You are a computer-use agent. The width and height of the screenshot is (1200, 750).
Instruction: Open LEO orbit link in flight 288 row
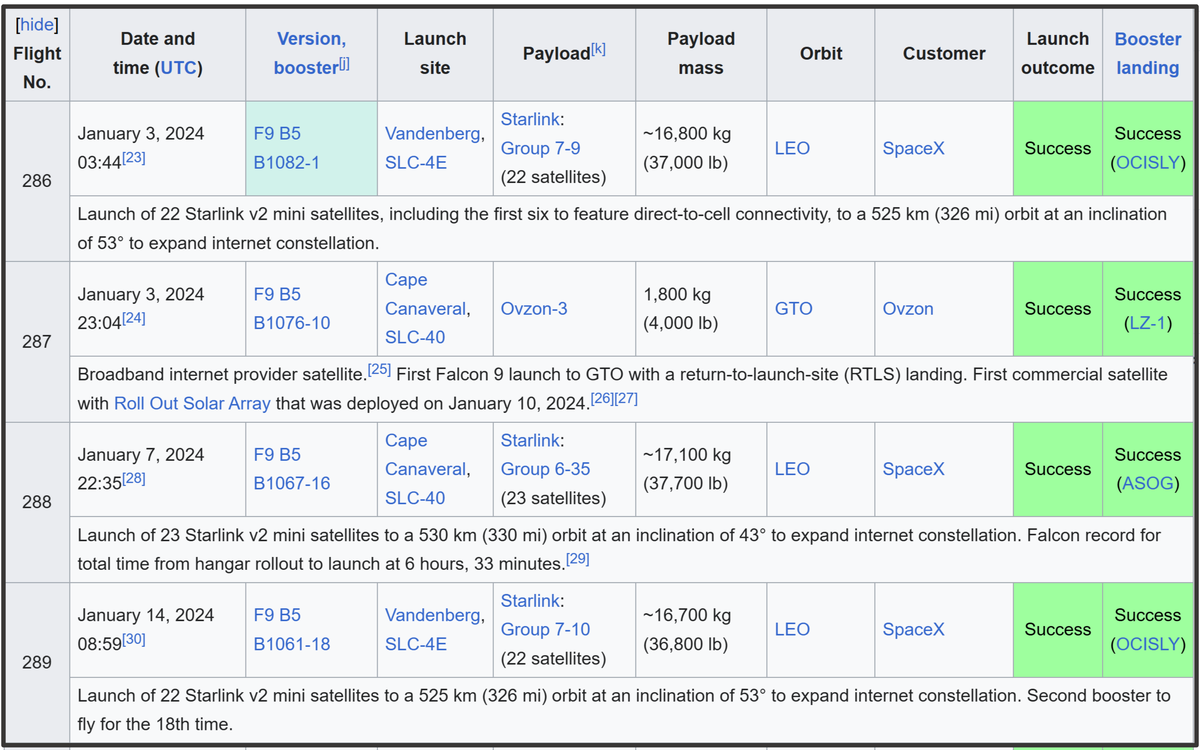click(792, 469)
